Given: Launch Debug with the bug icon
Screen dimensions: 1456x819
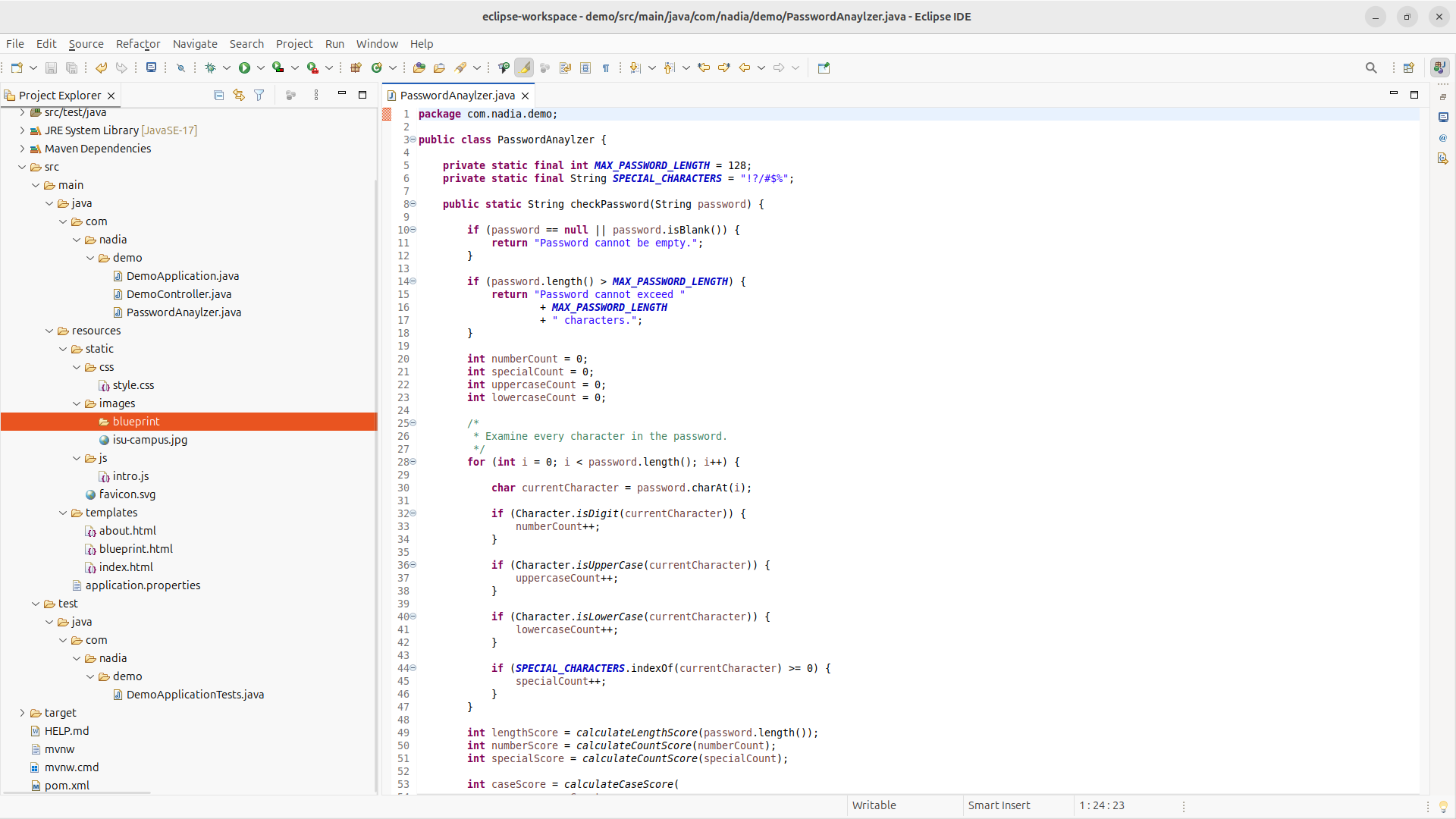Looking at the screenshot, I should 210,68.
